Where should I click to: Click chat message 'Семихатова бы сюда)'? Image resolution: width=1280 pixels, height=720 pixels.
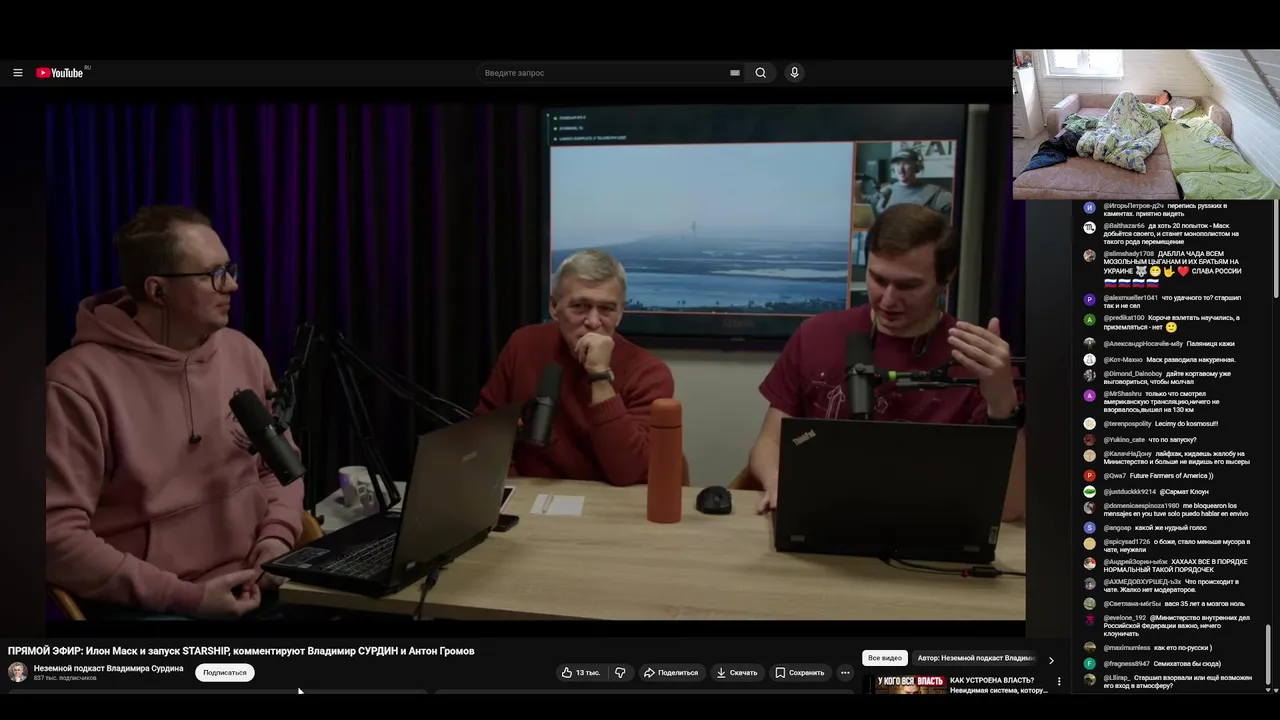pos(1187,664)
